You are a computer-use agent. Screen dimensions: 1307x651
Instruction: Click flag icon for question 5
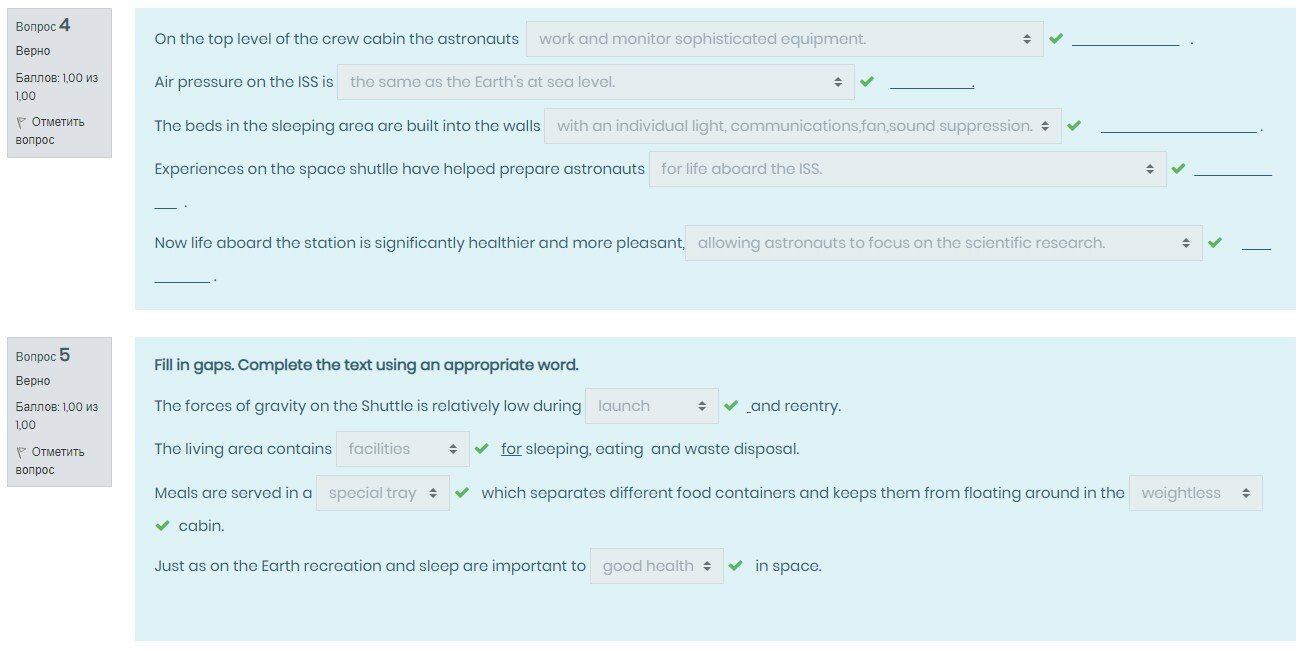point(22,452)
